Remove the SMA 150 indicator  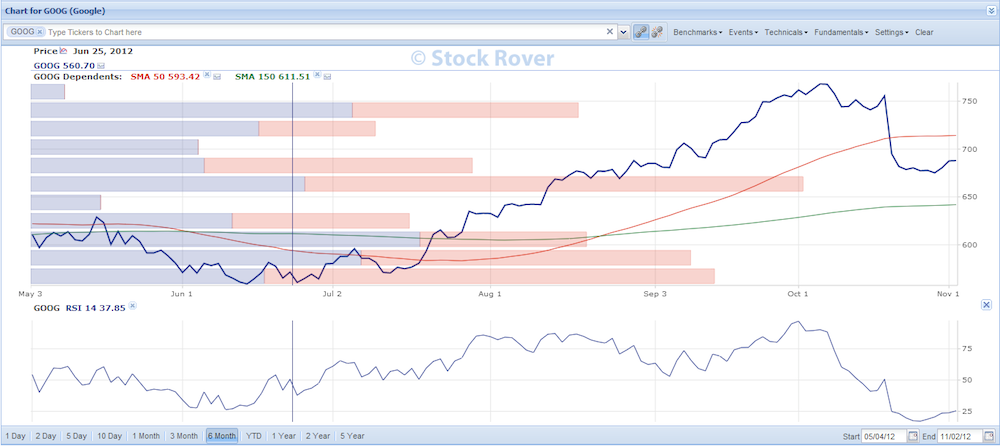317,75
